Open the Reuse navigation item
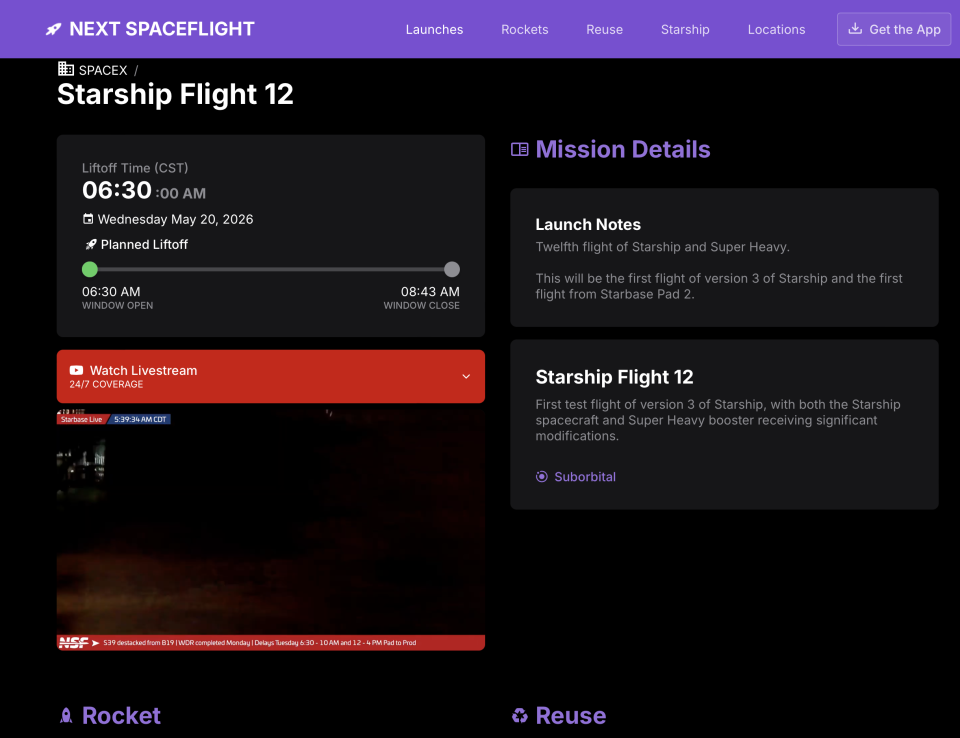The height and width of the screenshot is (738, 960). tap(604, 29)
